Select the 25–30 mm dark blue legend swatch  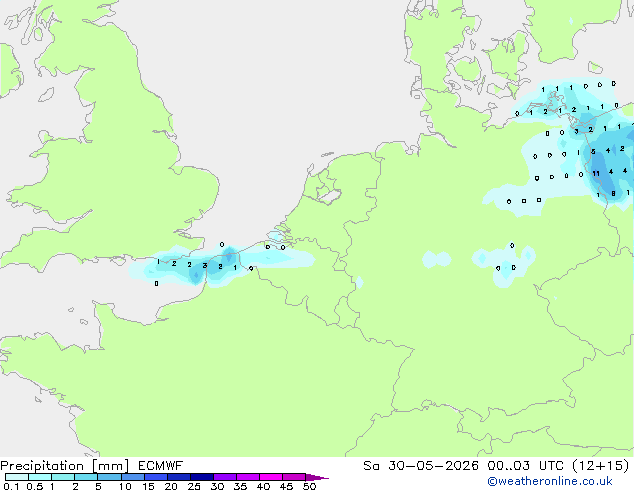click(201, 477)
